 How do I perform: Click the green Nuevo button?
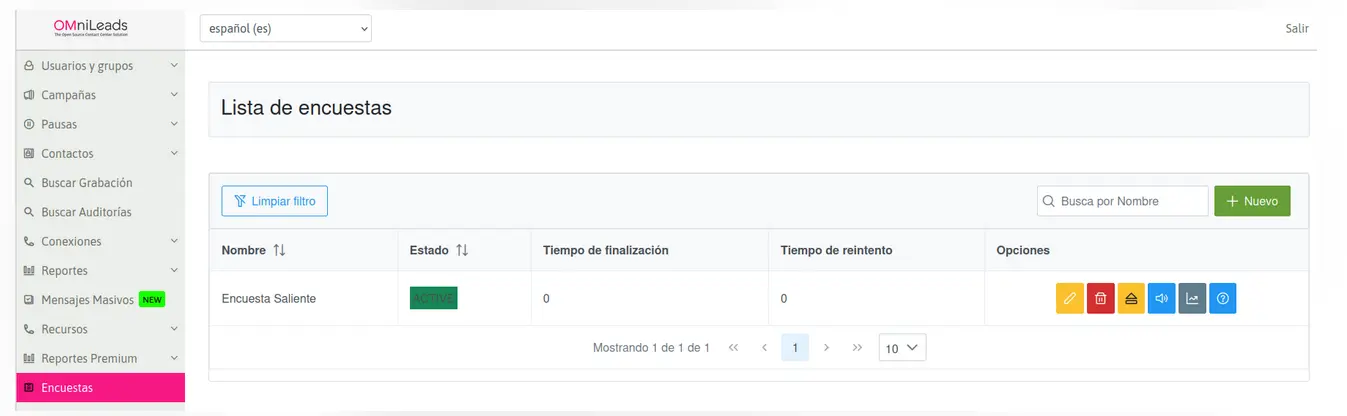[1252, 201]
